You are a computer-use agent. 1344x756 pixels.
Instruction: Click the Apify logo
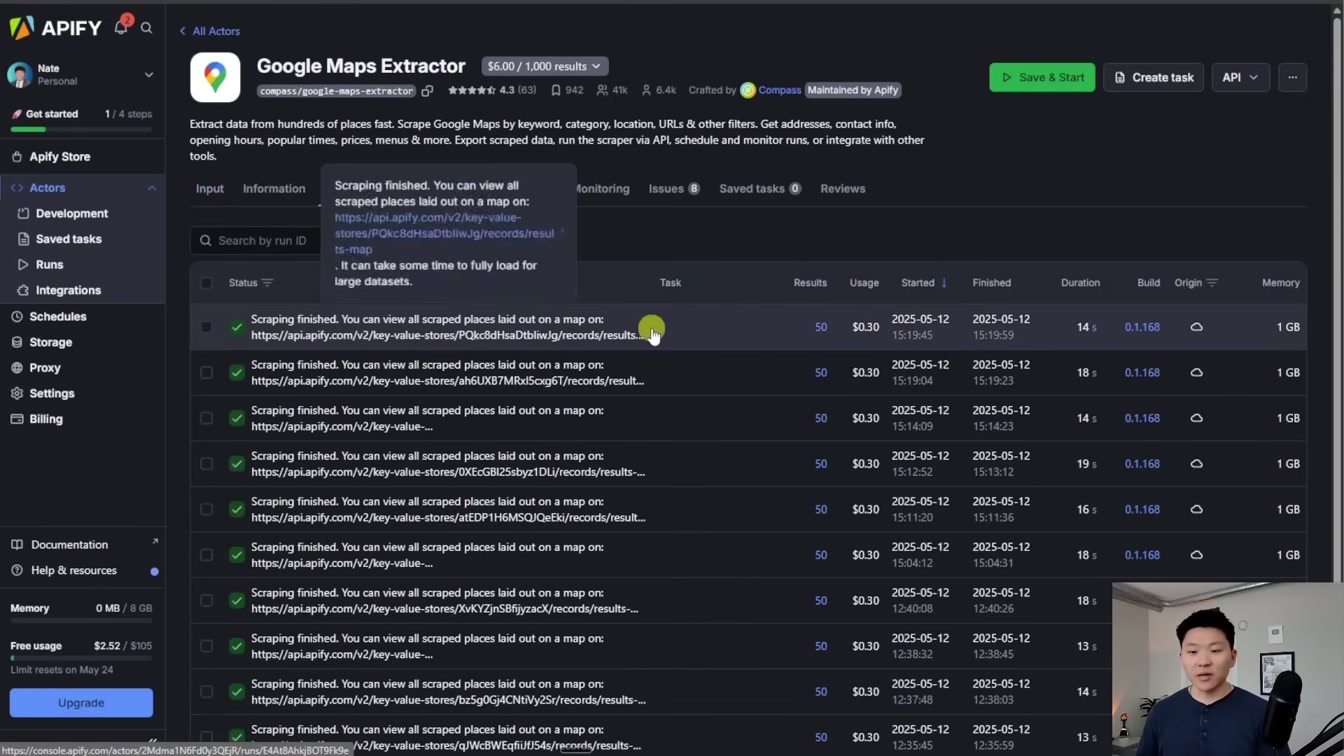click(56, 28)
